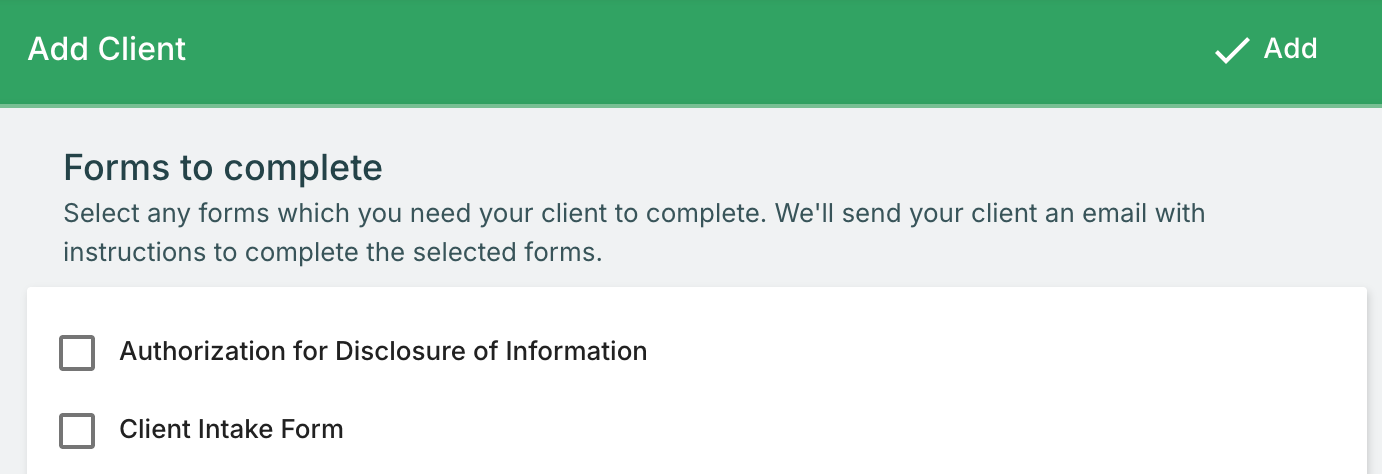This screenshot has width=1382, height=474.
Task: Select the Client Intake Form label
Action: 231,430
